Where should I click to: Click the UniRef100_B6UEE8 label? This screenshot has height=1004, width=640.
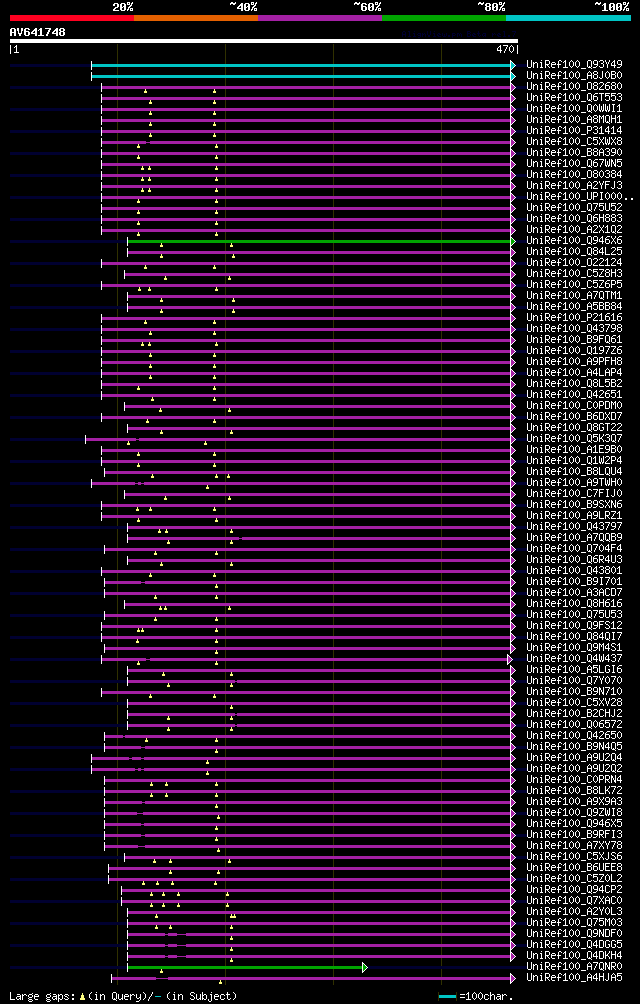574,867
